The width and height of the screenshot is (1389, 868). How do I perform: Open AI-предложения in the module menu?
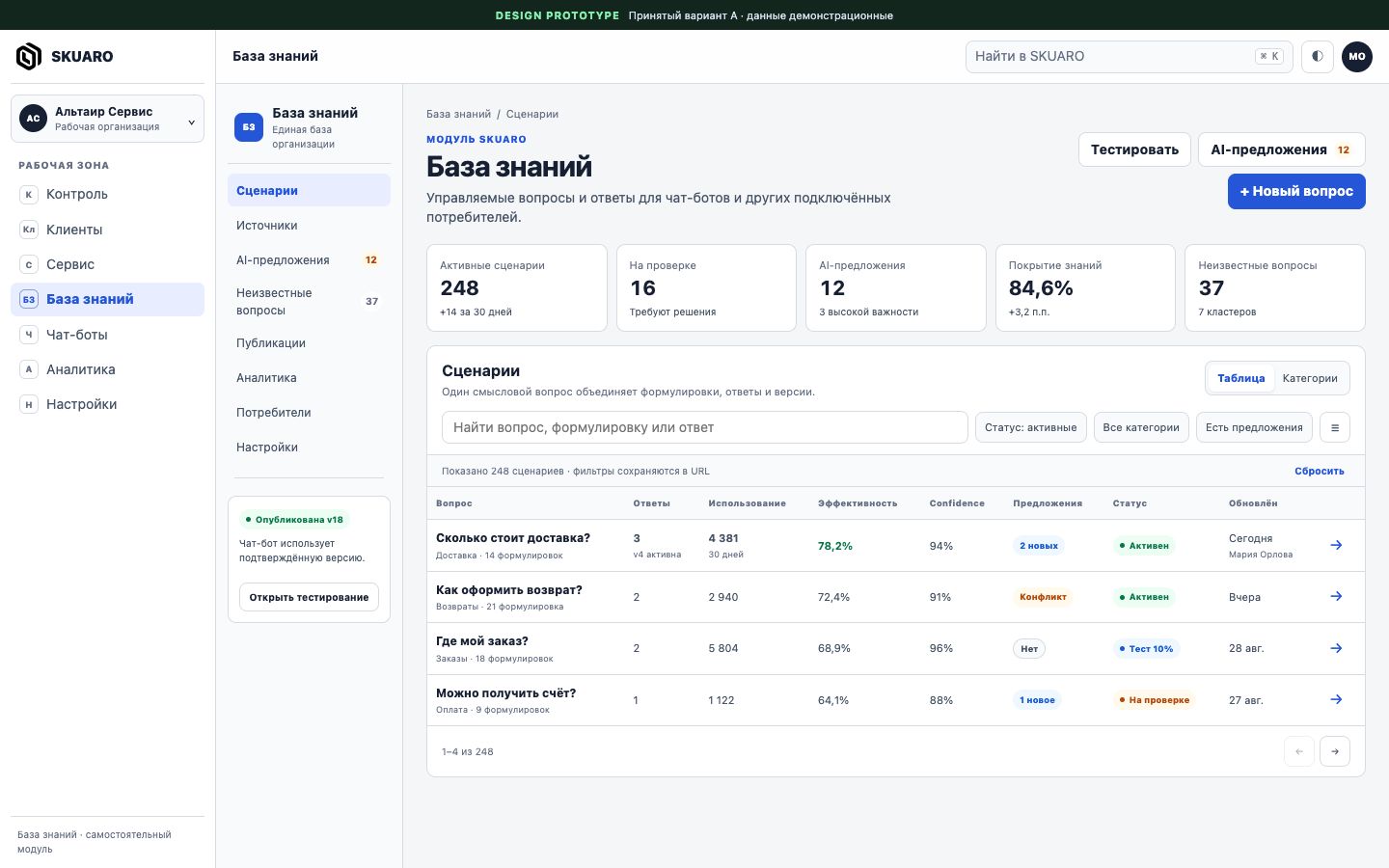[309, 259]
